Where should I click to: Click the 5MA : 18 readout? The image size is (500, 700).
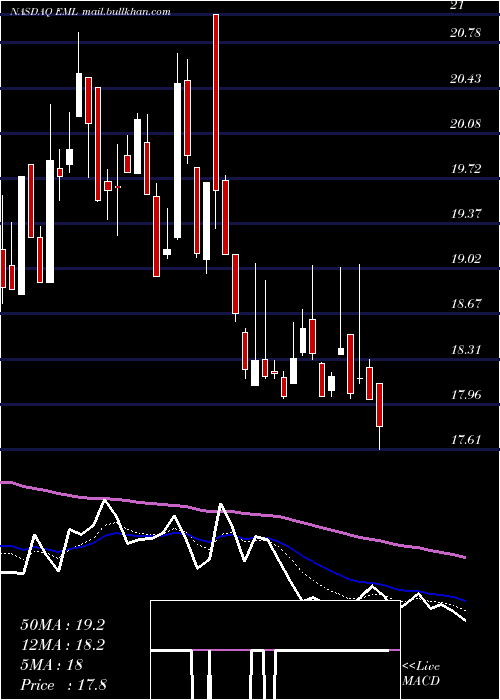[x=51, y=665]
